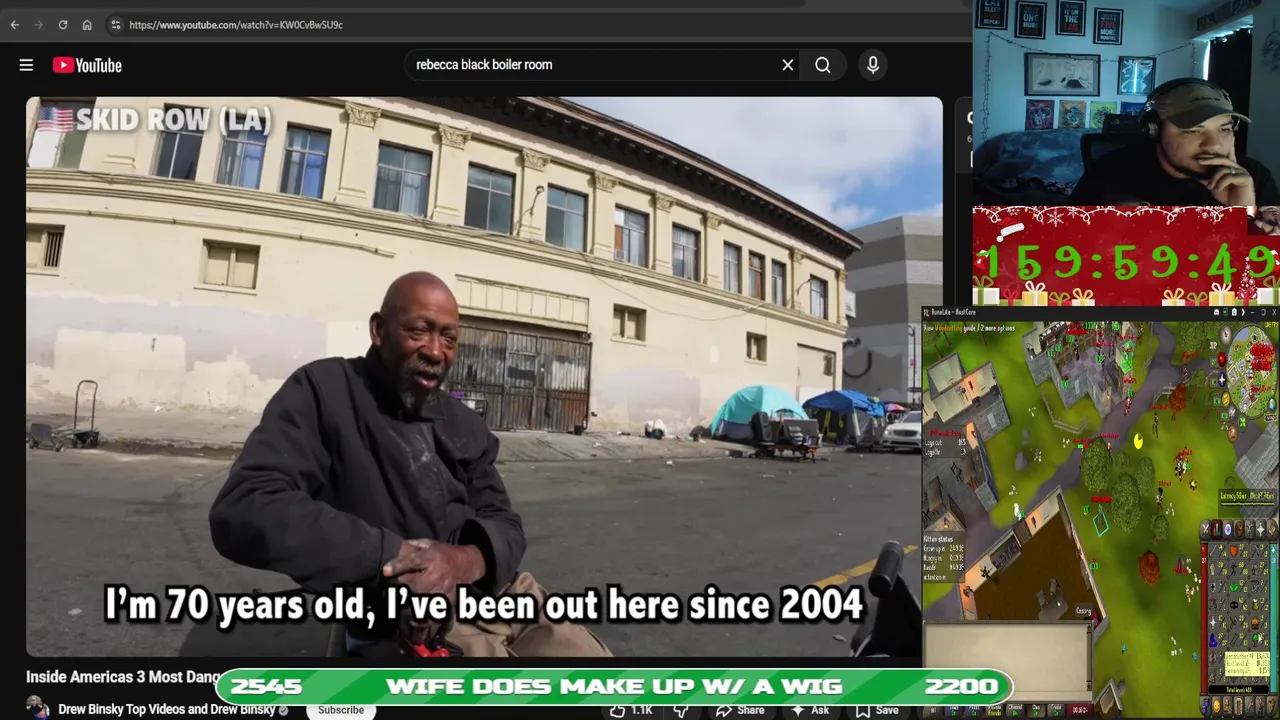
Task: Open the Worn Equipment tab
Action: pos(1249,528)
